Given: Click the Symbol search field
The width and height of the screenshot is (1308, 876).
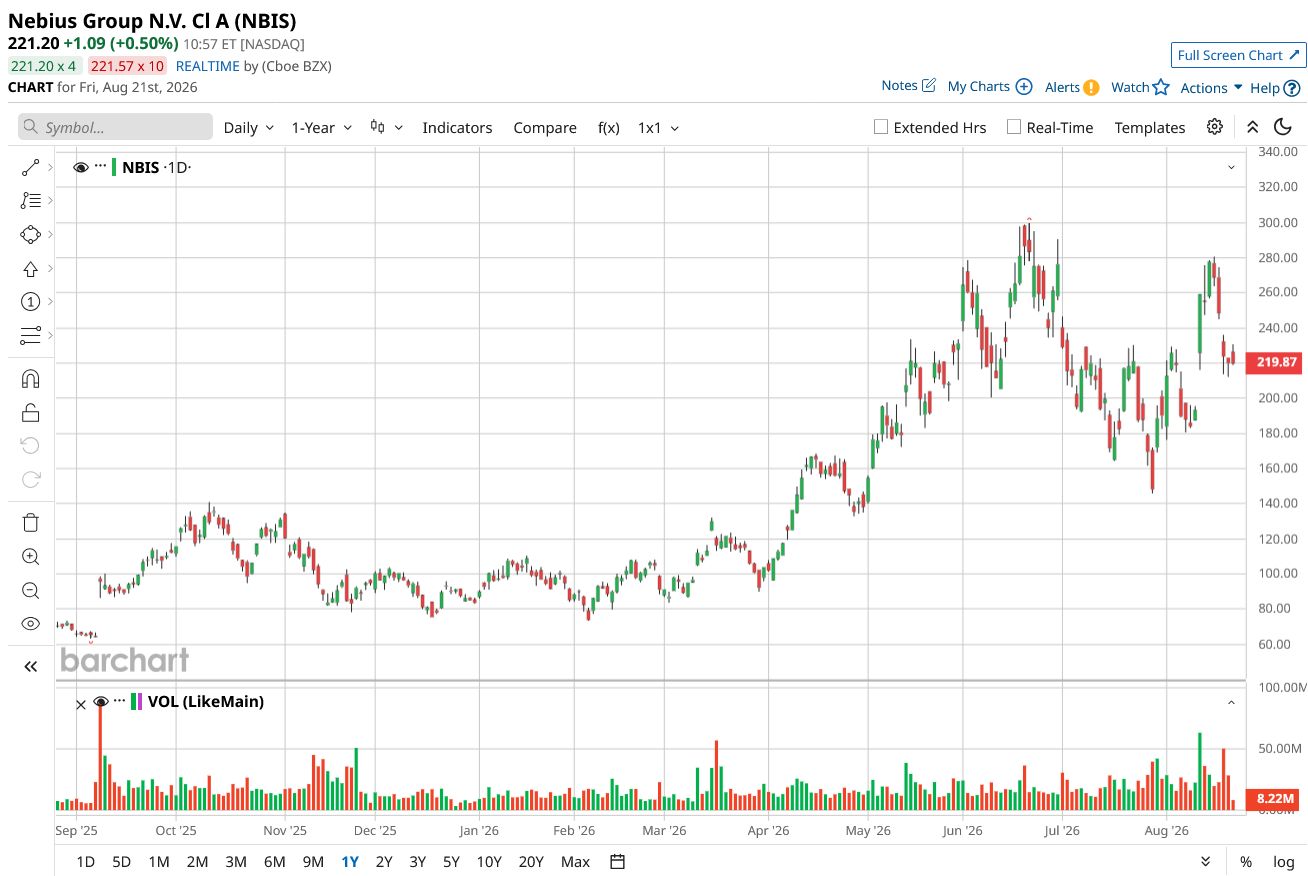Looking at the screenshot, I should click(115, 127).
